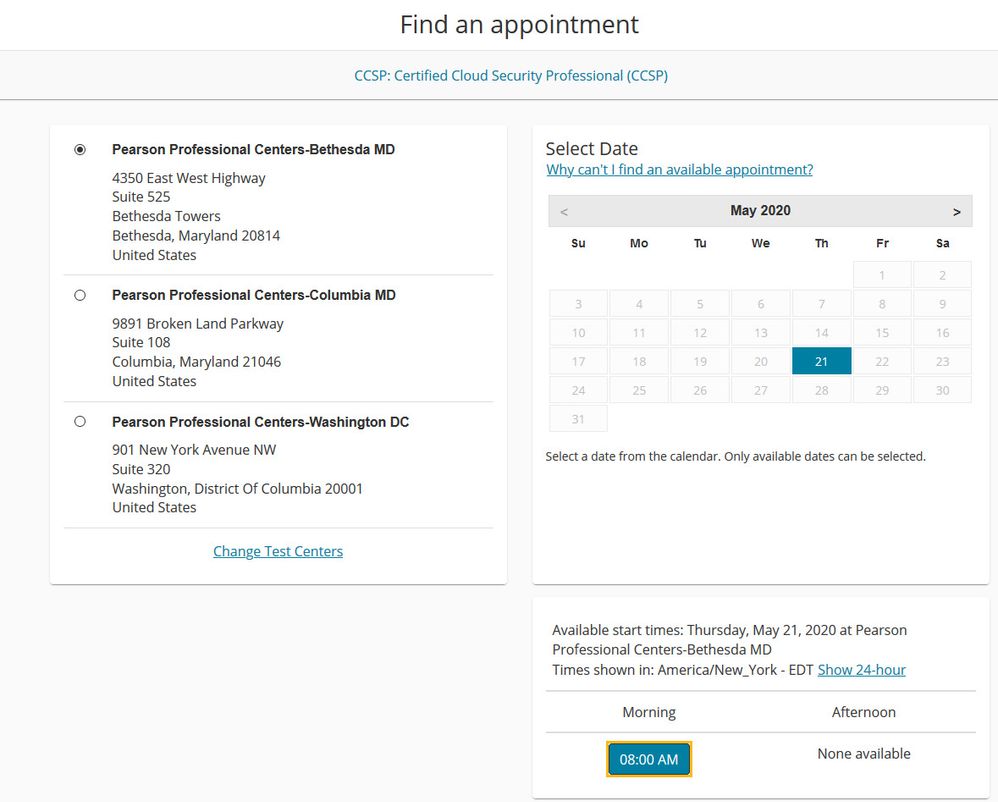
Task: Select Pearson Bethesda MD radio button
Action: tap(80, 150)
